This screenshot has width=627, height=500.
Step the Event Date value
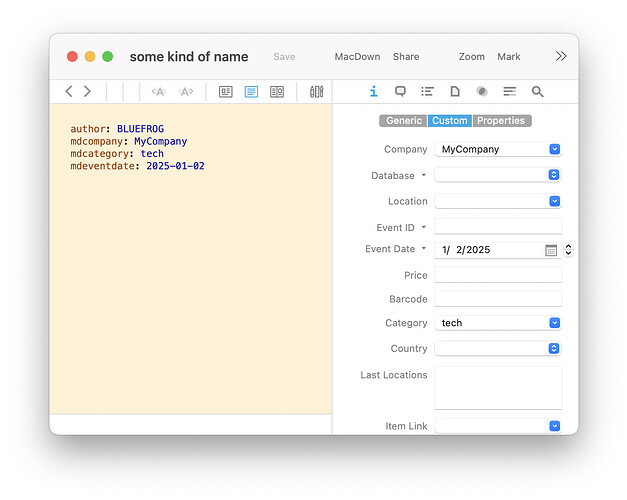pyautogui.click(x=568, y=250)
